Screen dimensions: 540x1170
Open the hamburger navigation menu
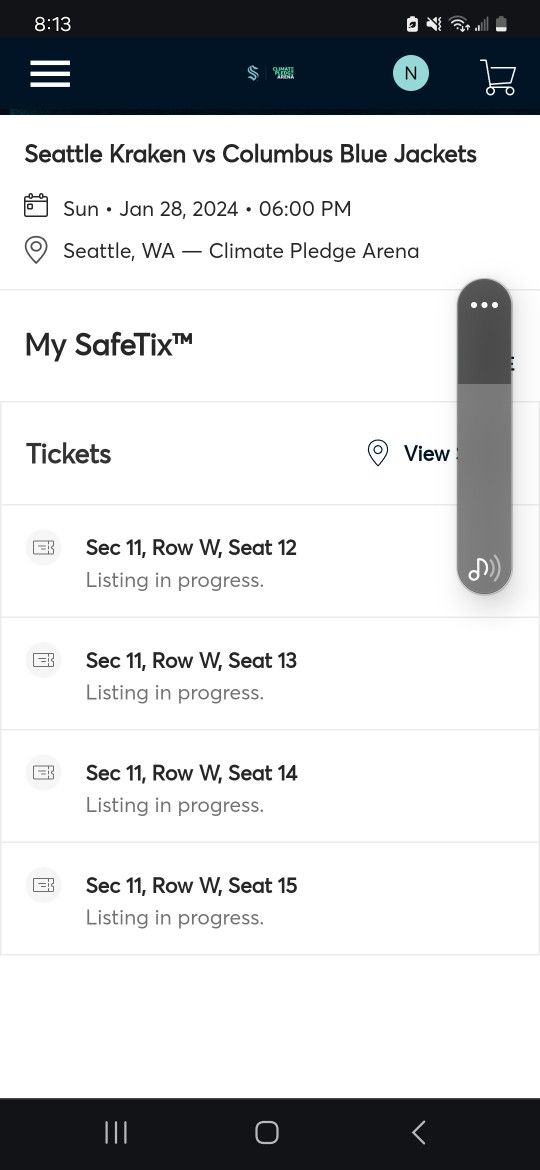point(50,74)
